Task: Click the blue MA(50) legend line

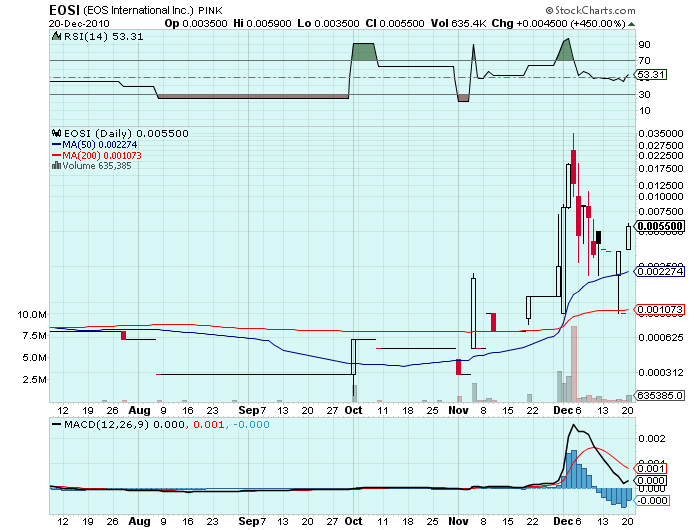Action: [55, 145]
